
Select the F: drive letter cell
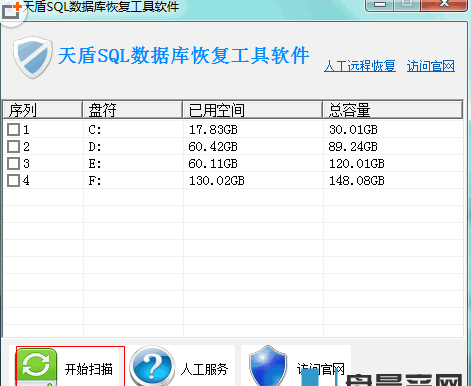click(x=95, y=181)
